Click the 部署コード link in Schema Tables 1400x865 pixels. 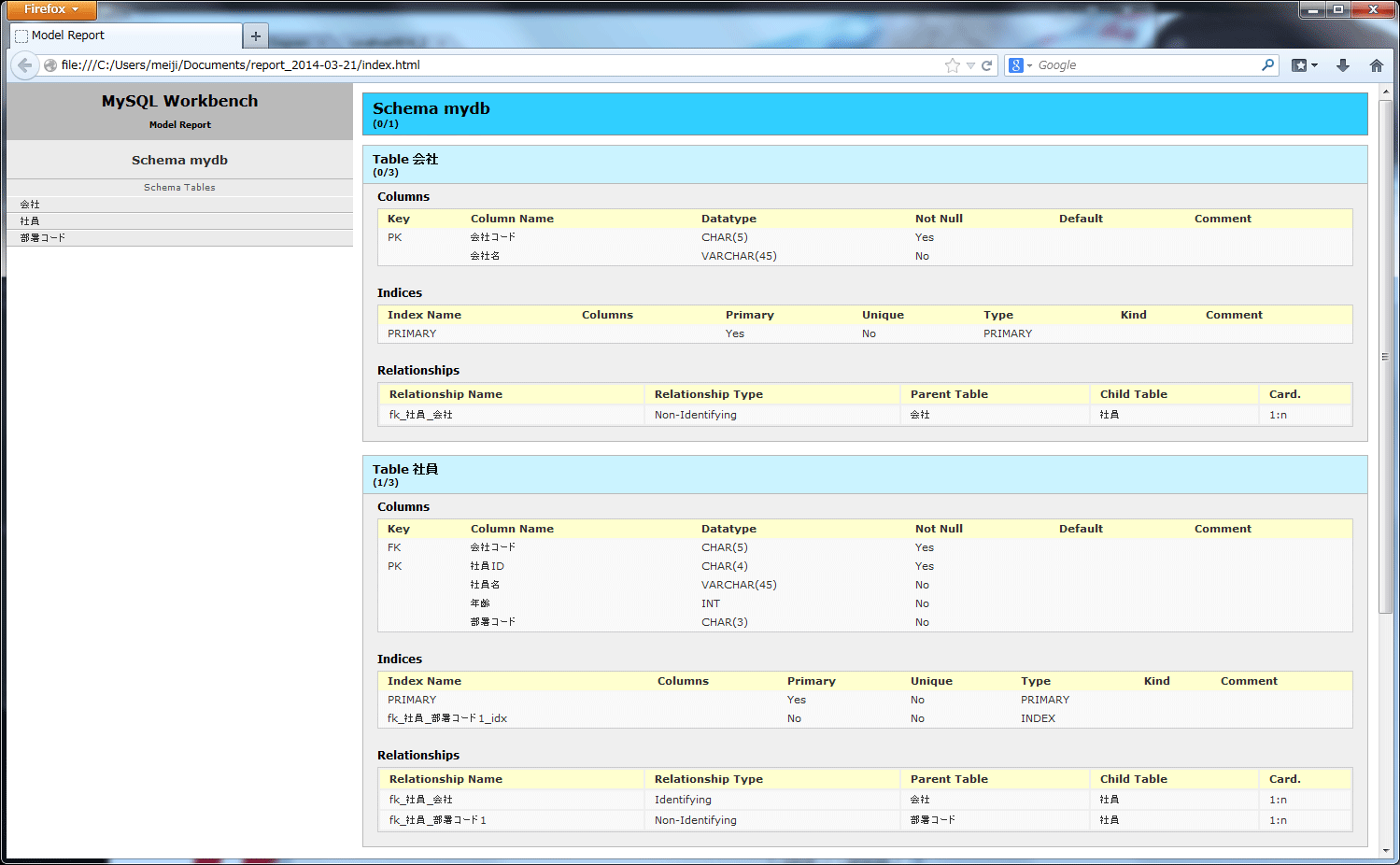[x=43, y=238]
